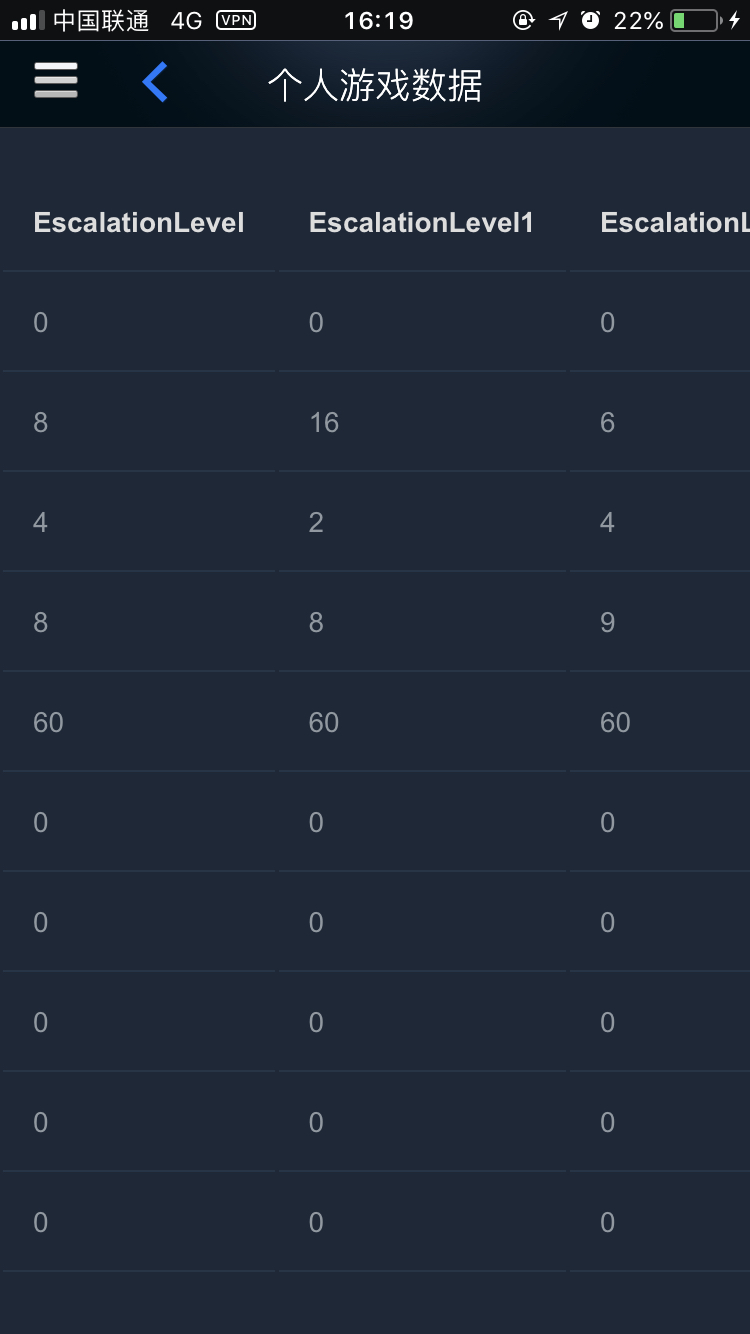Tap the 16:19 clock in status bar
This screenshot has width=750, height=1334.
tap(378, 20)
